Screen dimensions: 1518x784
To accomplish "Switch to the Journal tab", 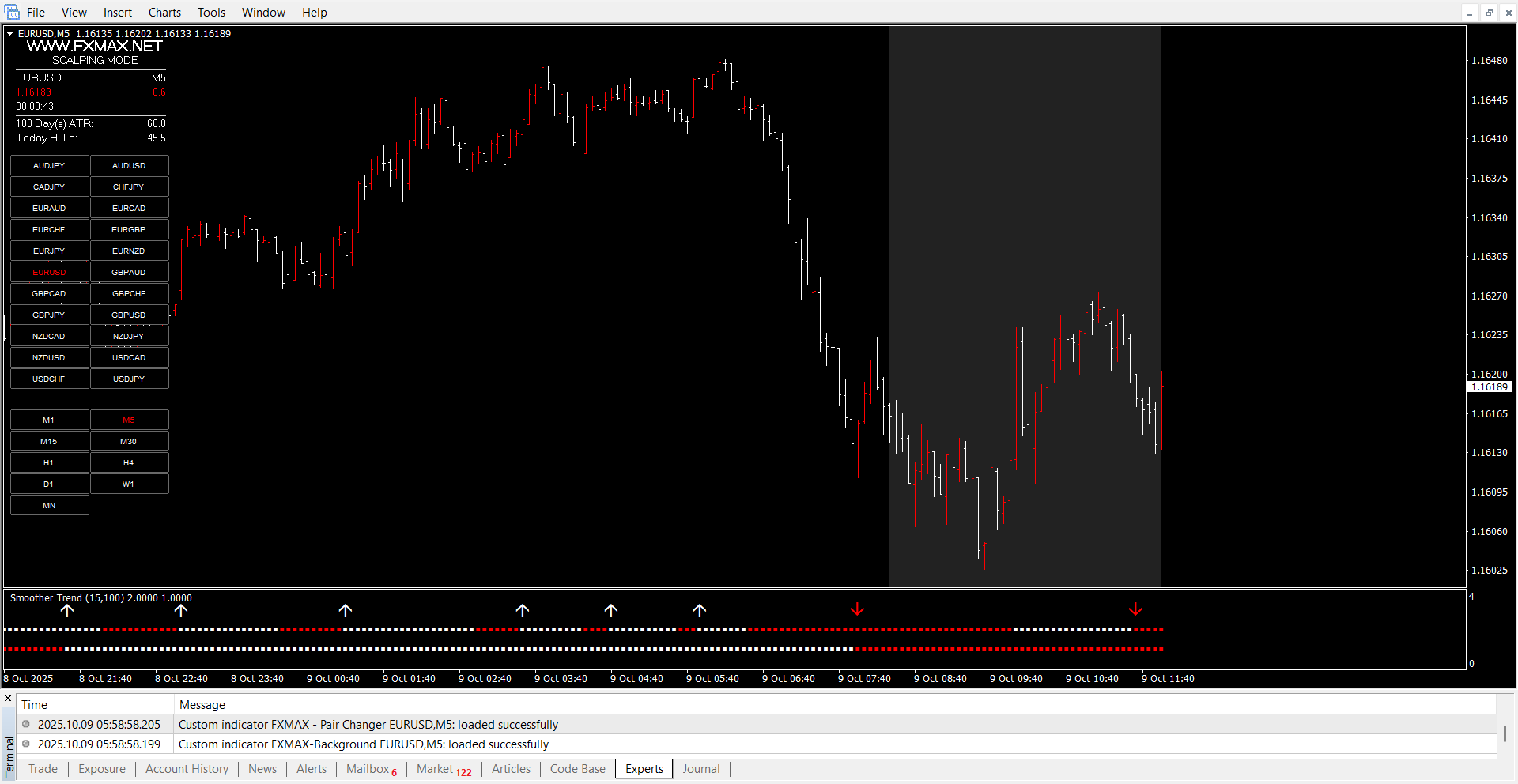I will point(700,769).
